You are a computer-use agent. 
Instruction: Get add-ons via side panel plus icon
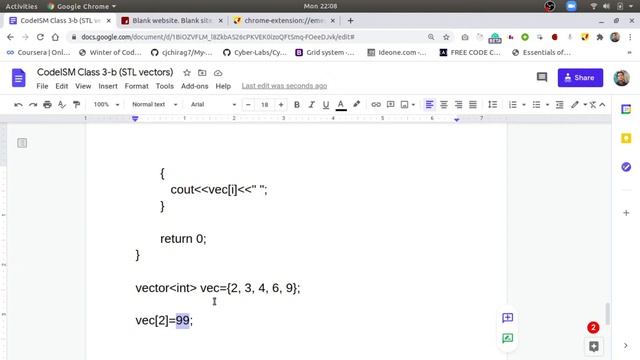pos(626,213)
